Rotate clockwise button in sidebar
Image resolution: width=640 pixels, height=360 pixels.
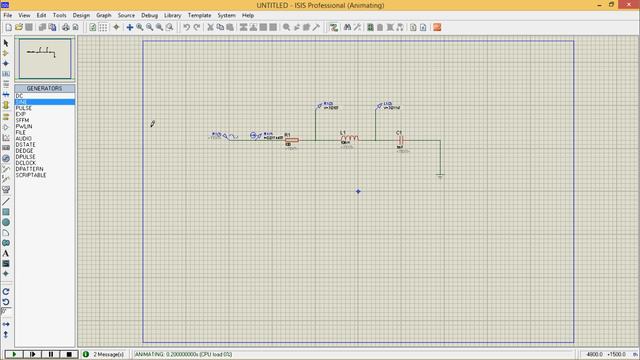[x=6, y=291]
